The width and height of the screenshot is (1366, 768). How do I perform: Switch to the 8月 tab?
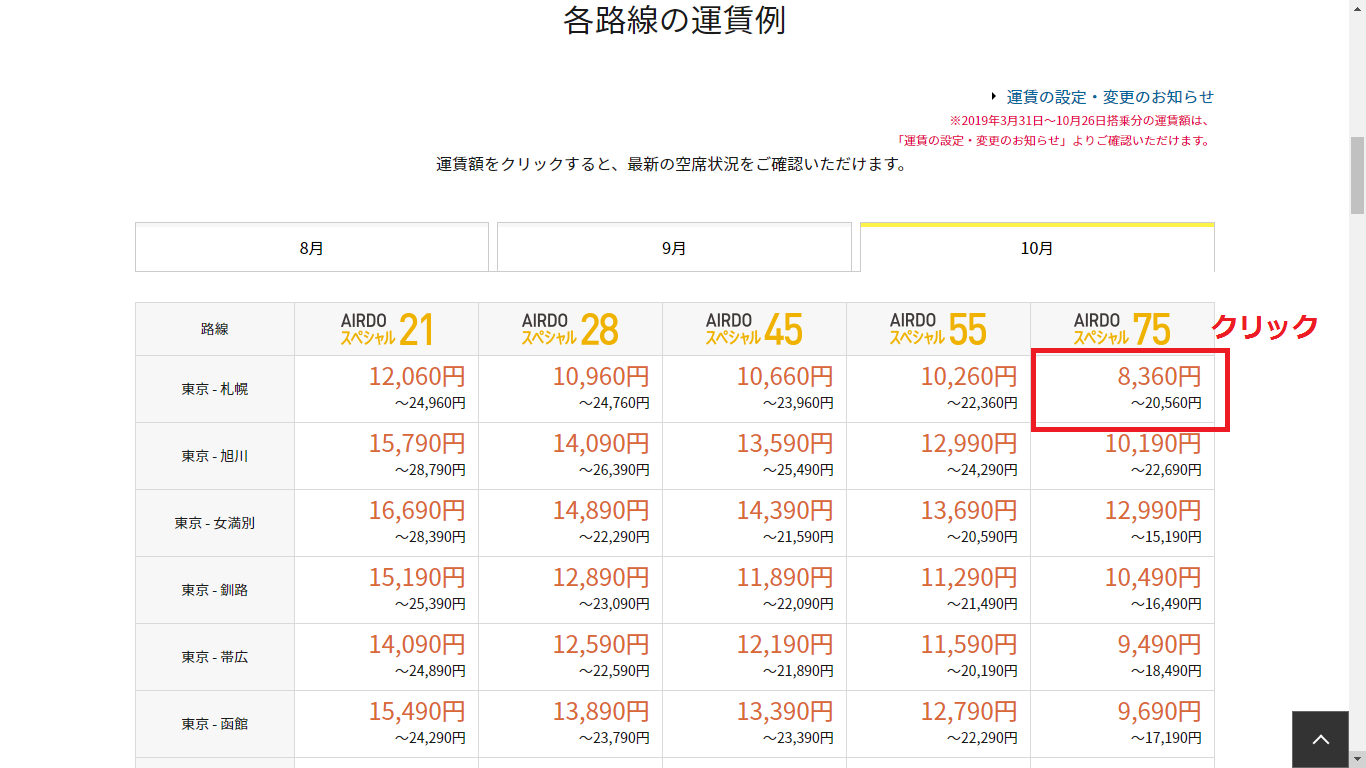pos(312,248)
